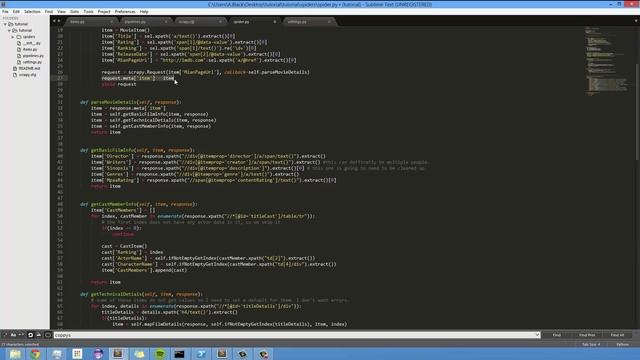Open scrapy.cfg in the sidebar
The height and width of the screenshot is (360, 640).
pyautogui.click(x=27, y=75)
